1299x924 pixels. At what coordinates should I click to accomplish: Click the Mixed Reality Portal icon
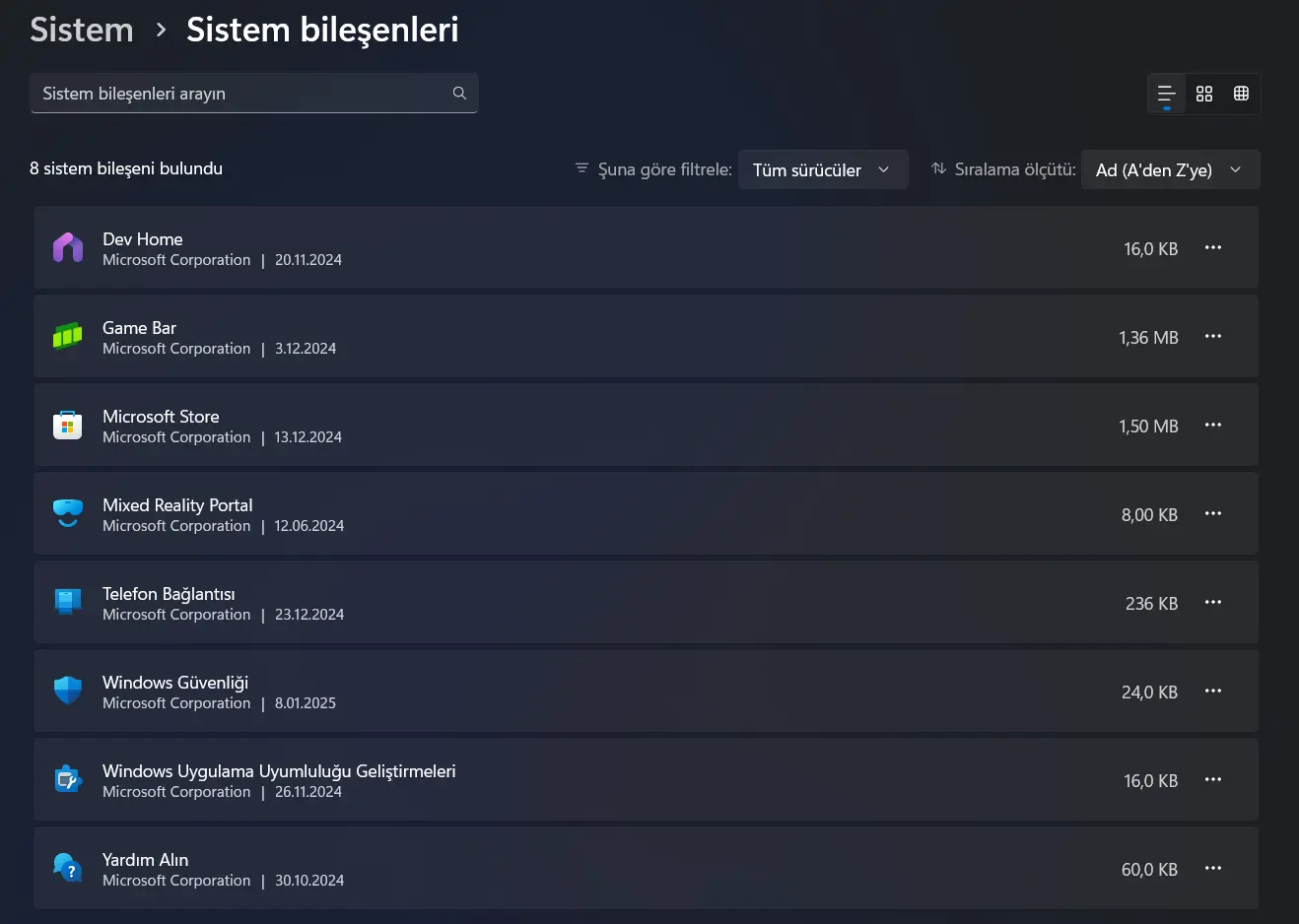[x=68, y=513]
